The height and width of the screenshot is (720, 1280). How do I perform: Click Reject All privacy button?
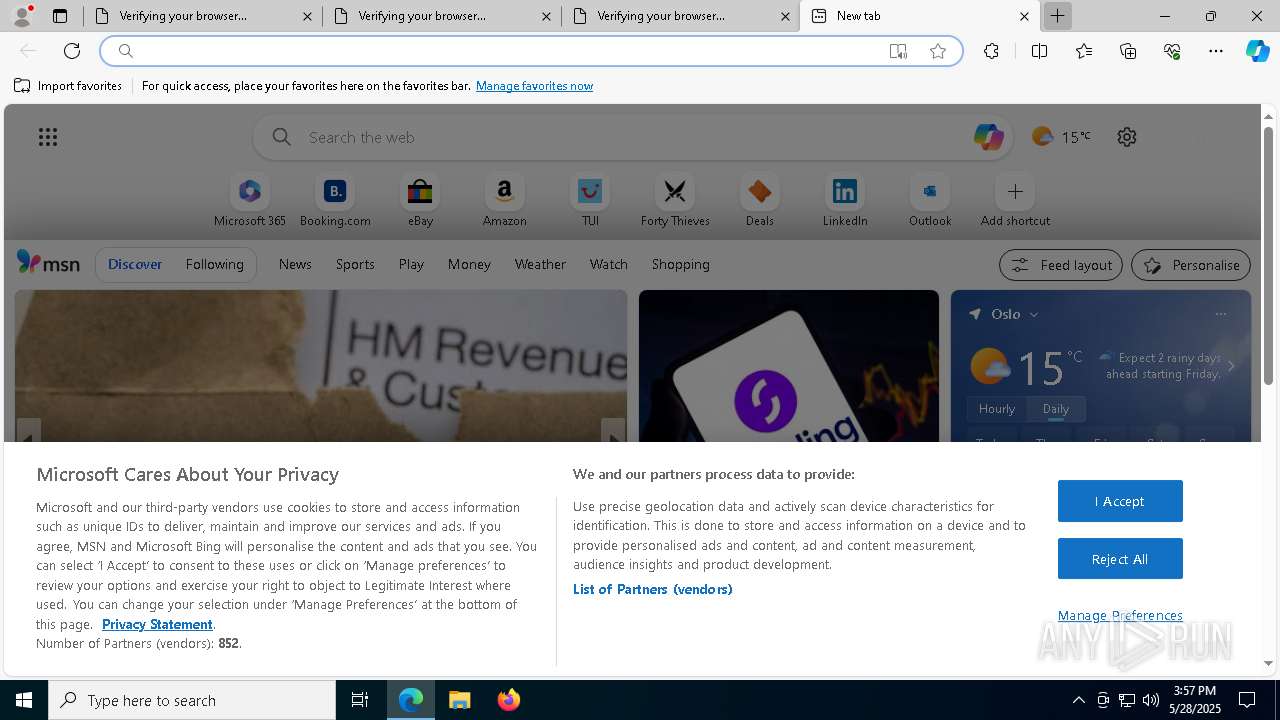pyautogui.click(x=1120, y=559)
